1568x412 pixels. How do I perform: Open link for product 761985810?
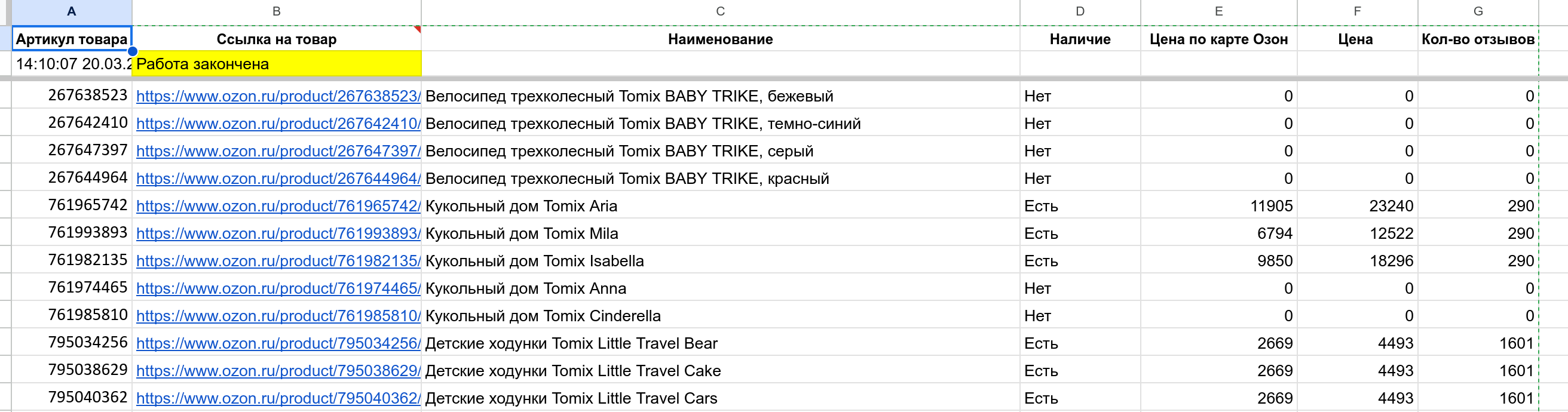tap(278, 316)
